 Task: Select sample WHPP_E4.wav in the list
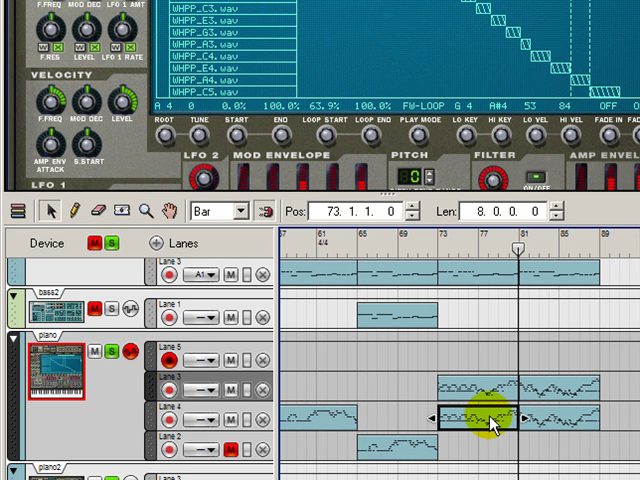tap(233, 68)
